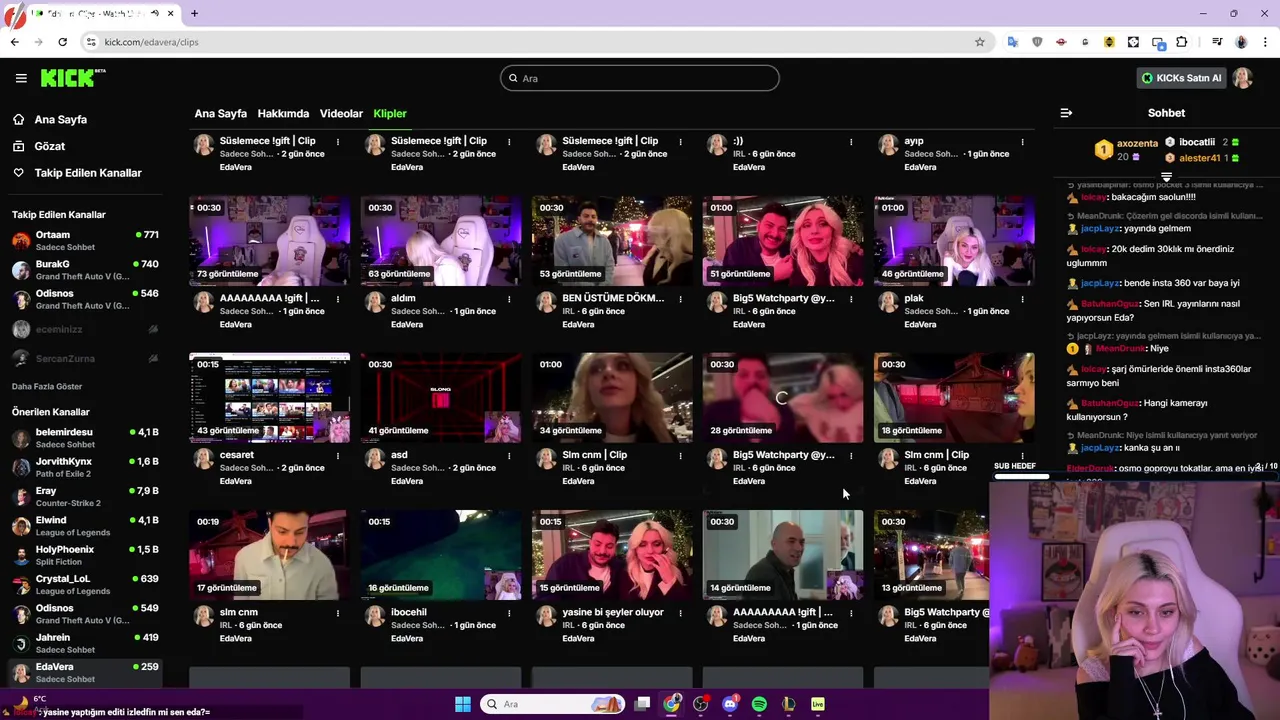This screenshot has height=720, width=1280.
Task: Open three-dot menu of 'yasine bi şeyler oluyor' clip
Action: pyautogui.click(x=680, y=613)
